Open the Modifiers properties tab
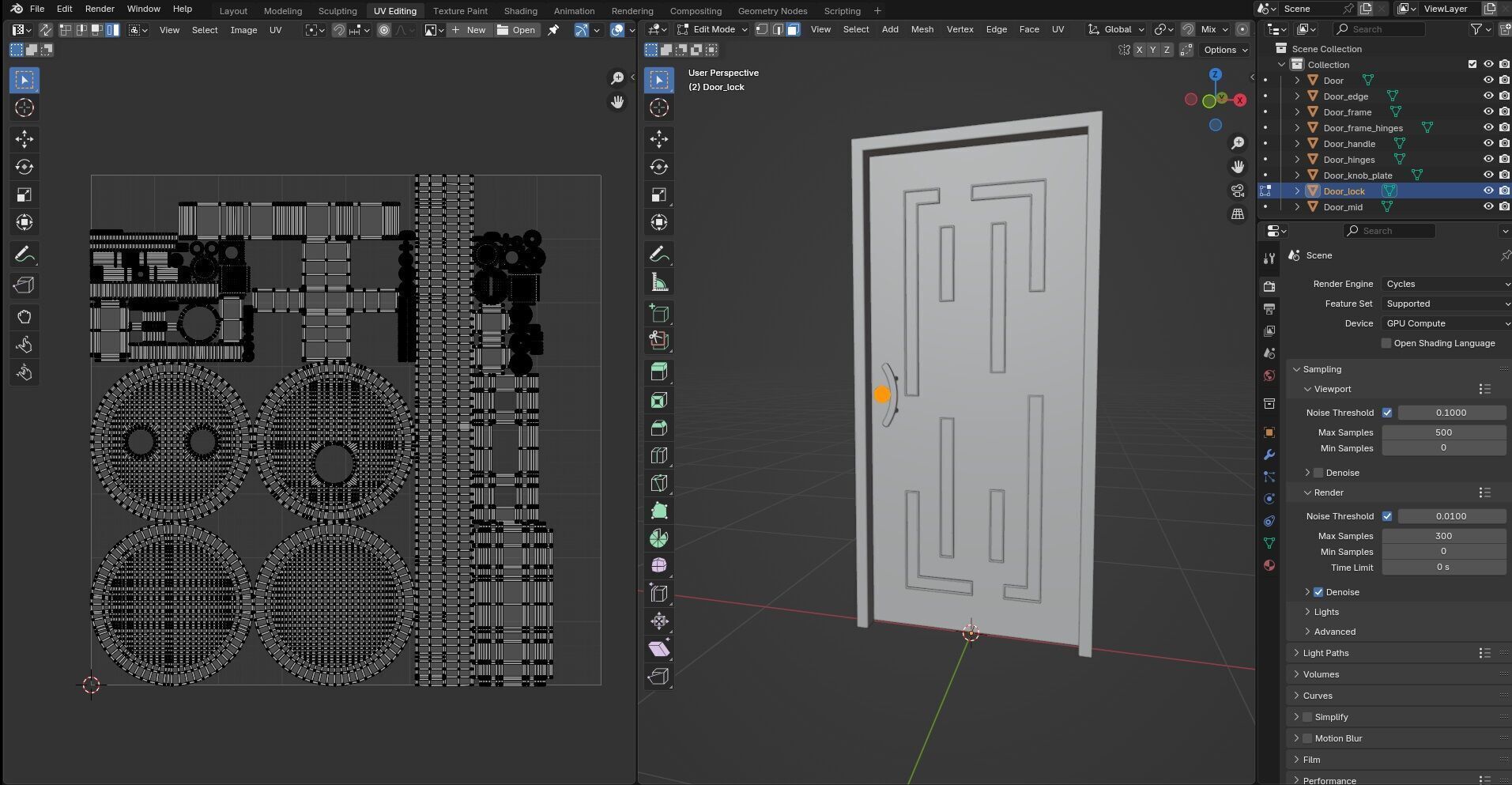The width and height of the screenshot is (1512, 785). tap(1269, 455)
